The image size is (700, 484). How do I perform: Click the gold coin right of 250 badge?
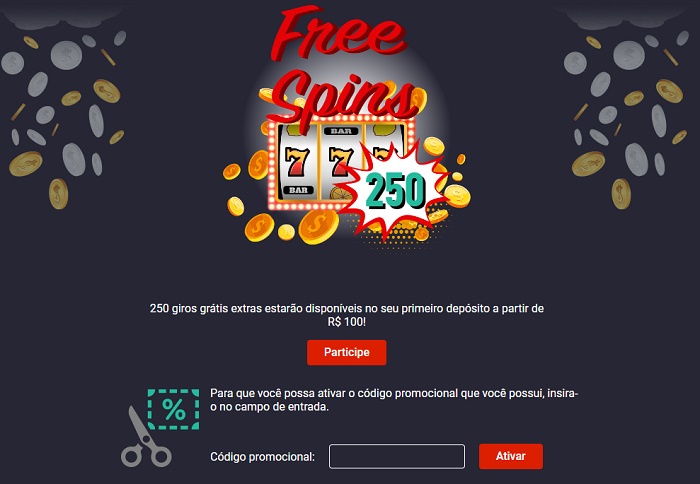click(x=458, y=196)
